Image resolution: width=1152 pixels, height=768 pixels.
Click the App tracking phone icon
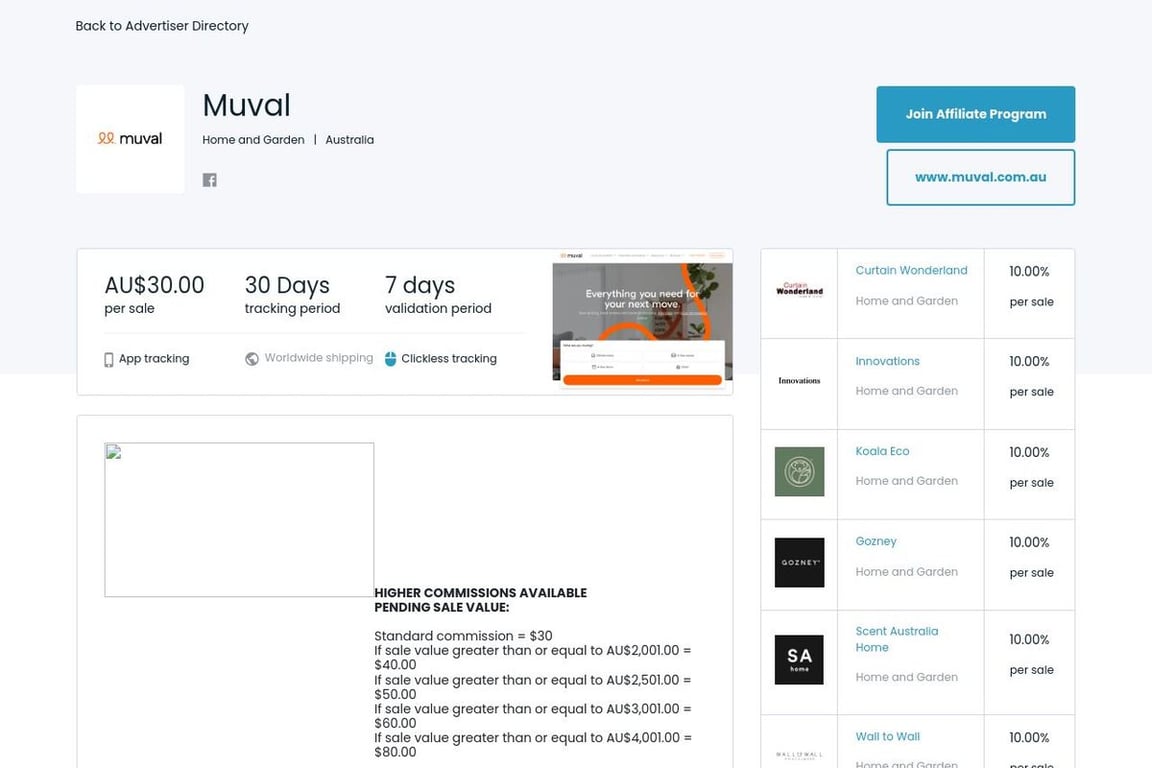[x=109, y=359]
